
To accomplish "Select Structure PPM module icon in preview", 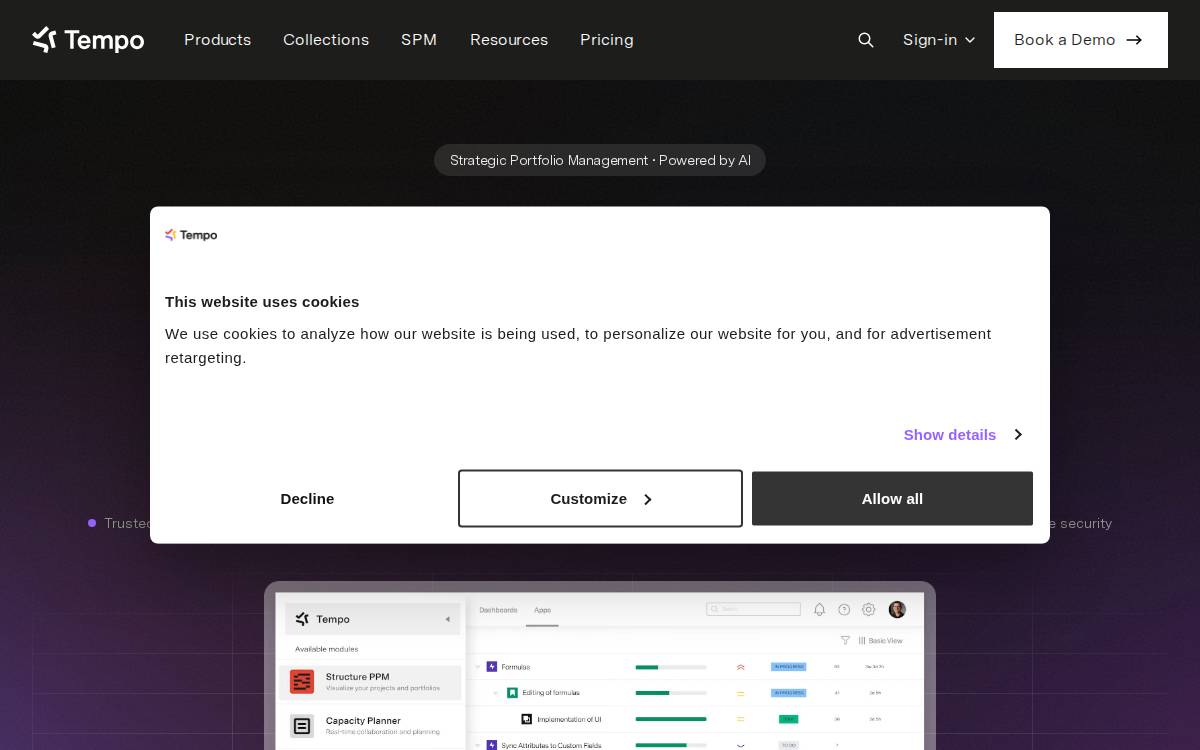I will (302, 682).
